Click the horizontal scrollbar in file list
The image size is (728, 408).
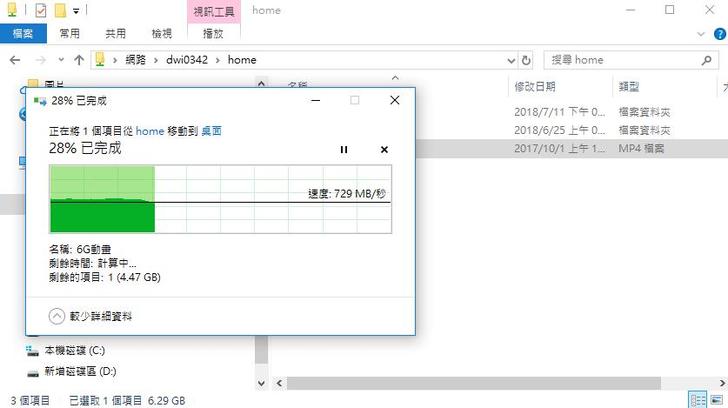(x=474, y=383)
